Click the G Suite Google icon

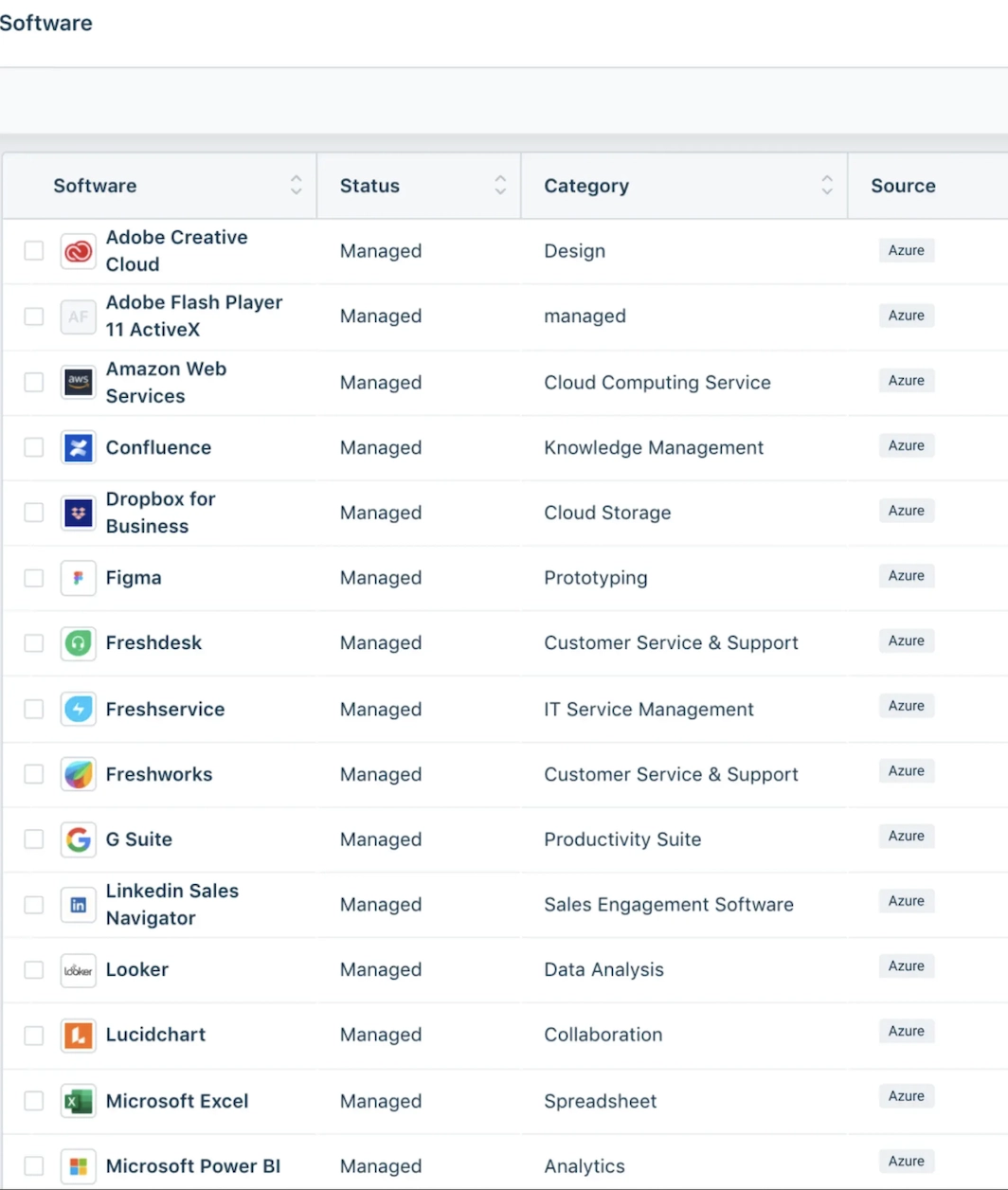79,839
